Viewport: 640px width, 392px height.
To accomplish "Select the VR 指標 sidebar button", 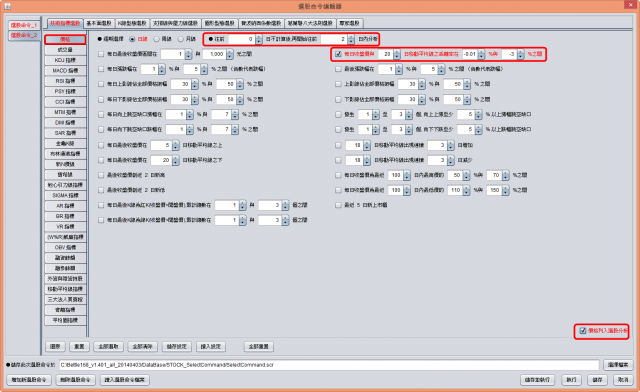I will (65, 227).
